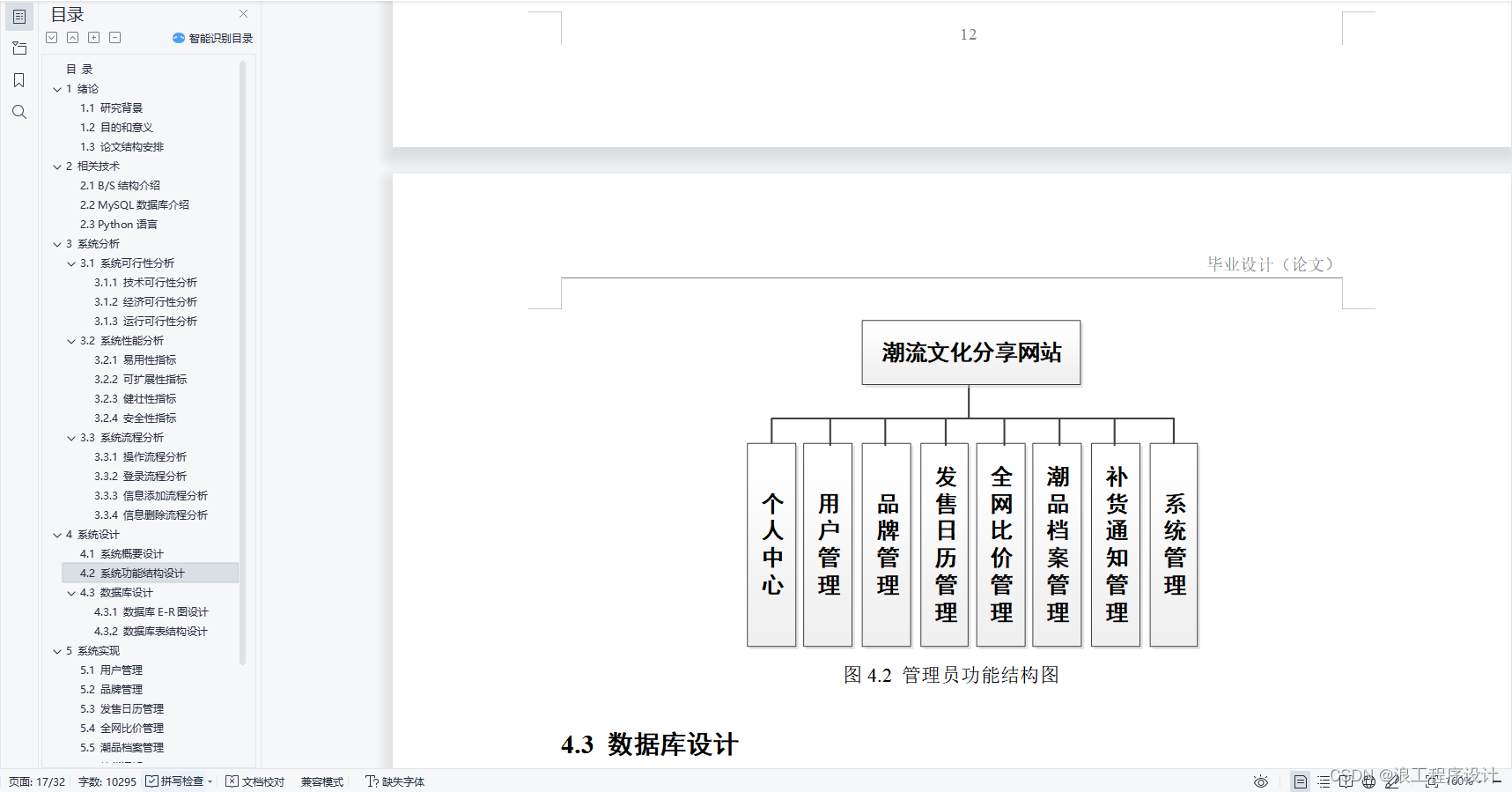Jump to '3.1.2 经济可行性分析'
This screenshot has height=792, width=1512.
coord(145,301)
